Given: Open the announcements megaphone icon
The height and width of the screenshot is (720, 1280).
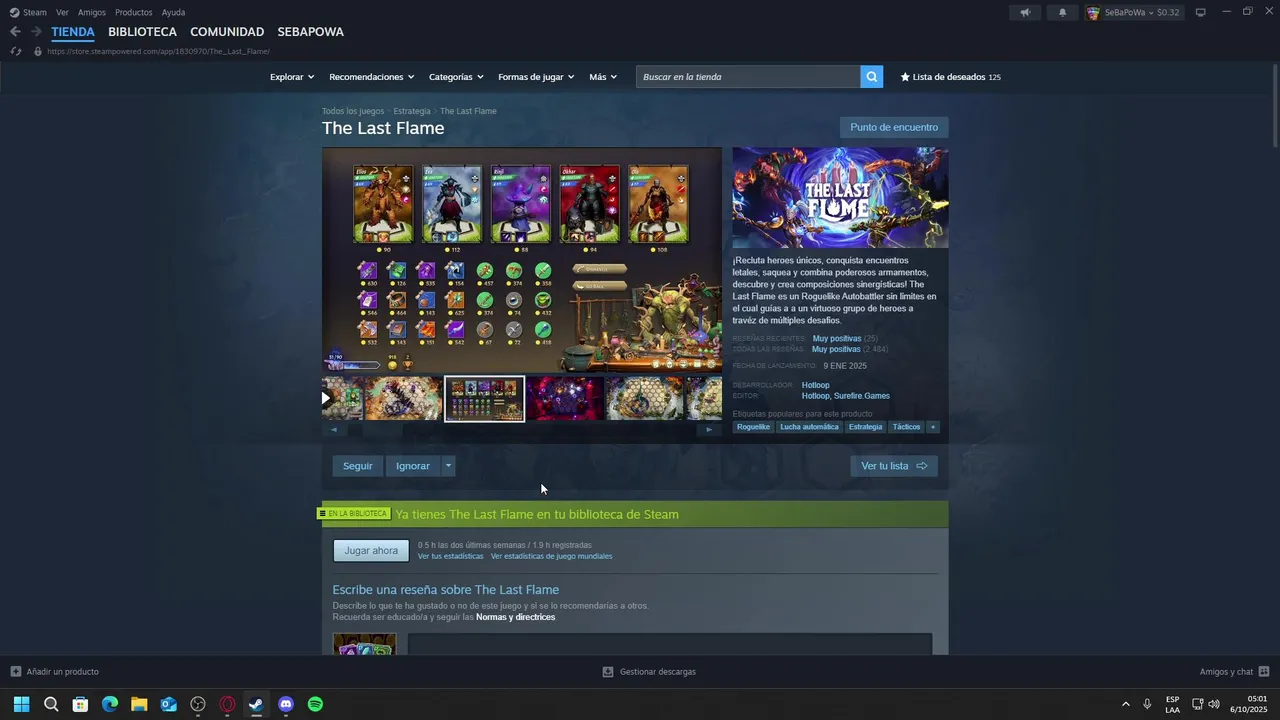Looking at the screenshot, I should click(1025, 12).
